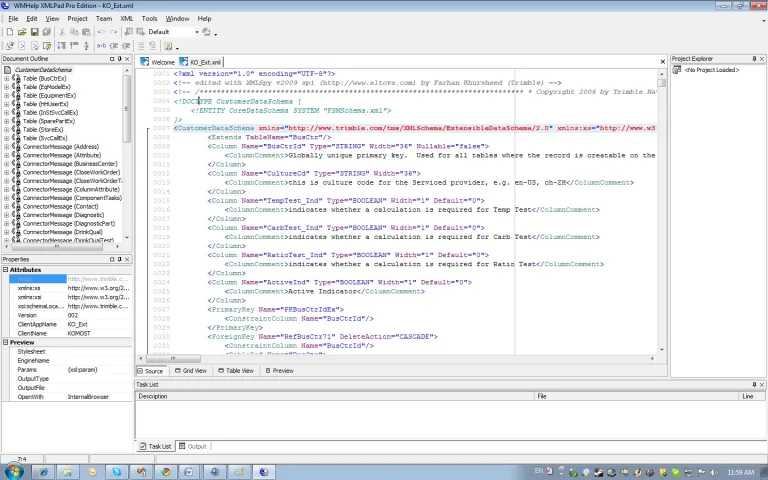Expand the Table (BusCtrEx) tree node
768x480 pixels.
tap(6, 78)
